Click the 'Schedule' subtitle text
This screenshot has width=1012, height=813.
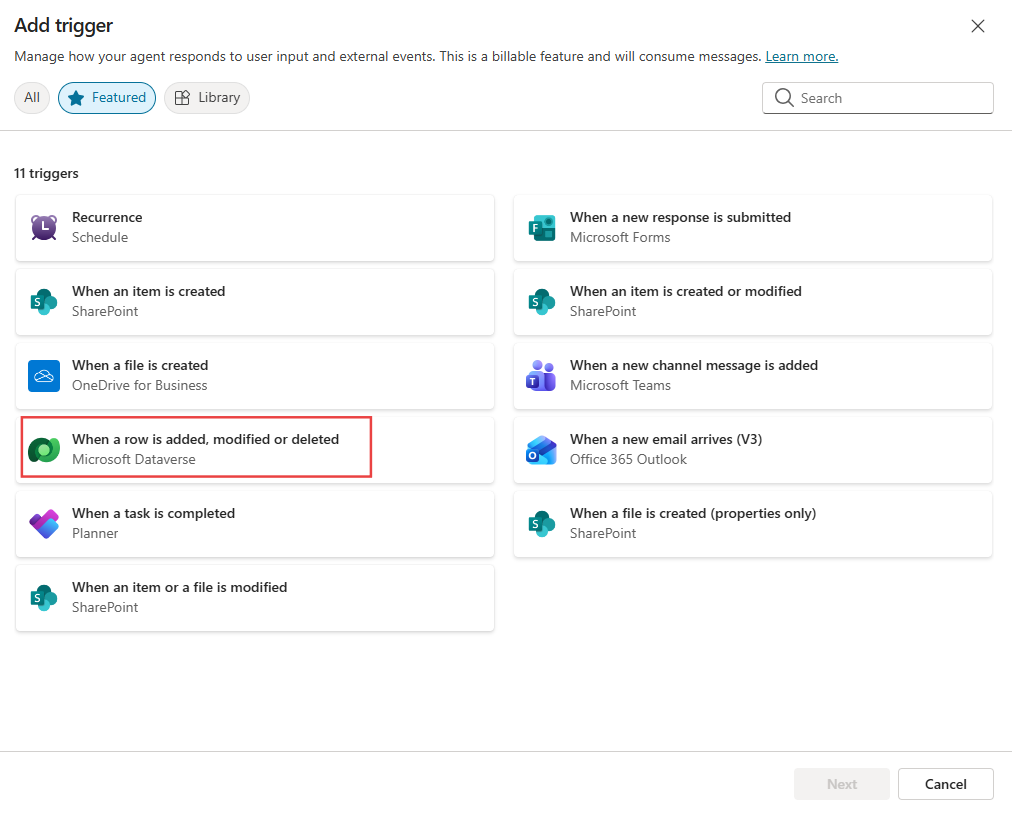pos(100,237)
